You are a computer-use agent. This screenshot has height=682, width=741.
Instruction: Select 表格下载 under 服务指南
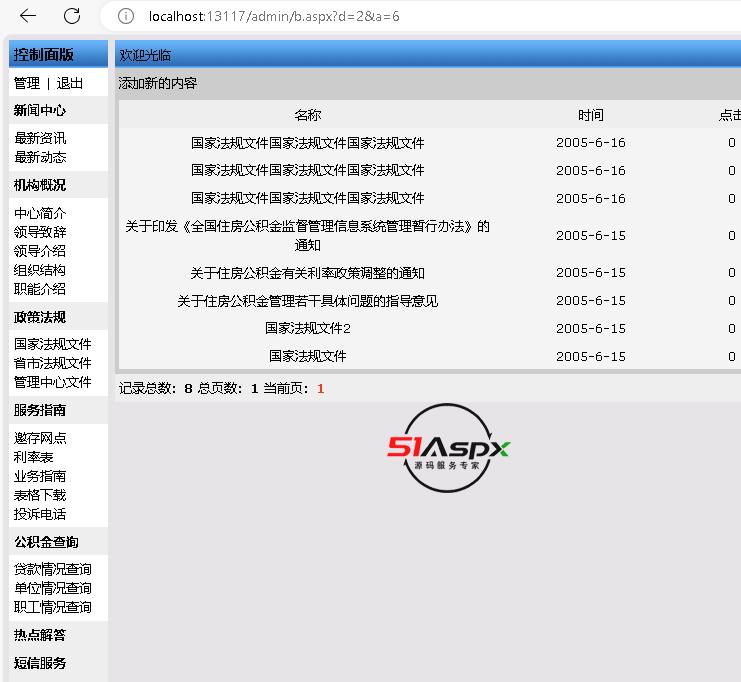click(x=40, y=495)
